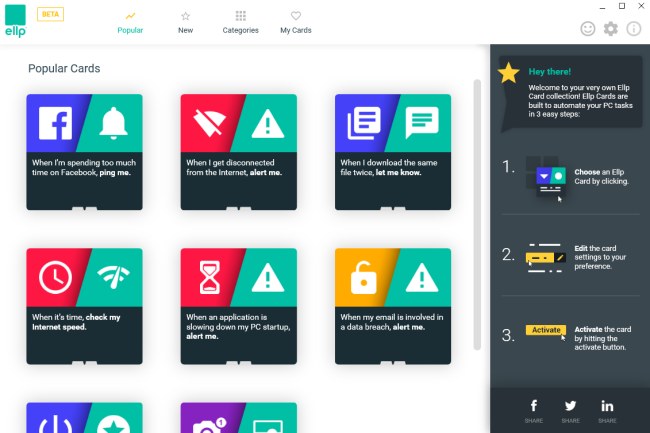Click the BETA badge

pos(50,15)
